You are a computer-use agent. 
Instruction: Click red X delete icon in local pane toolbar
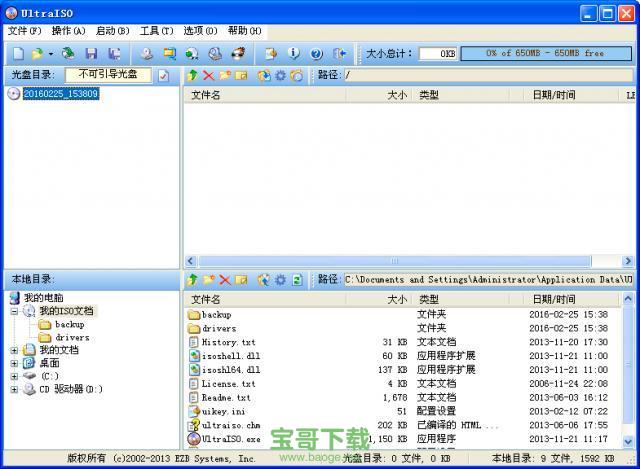click(x=225, y=280)
